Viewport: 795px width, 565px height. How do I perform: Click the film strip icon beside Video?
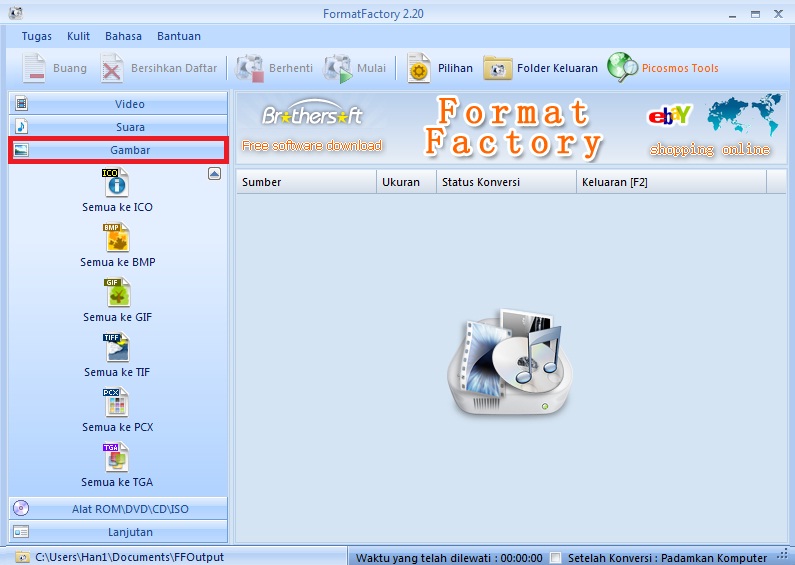21,103
